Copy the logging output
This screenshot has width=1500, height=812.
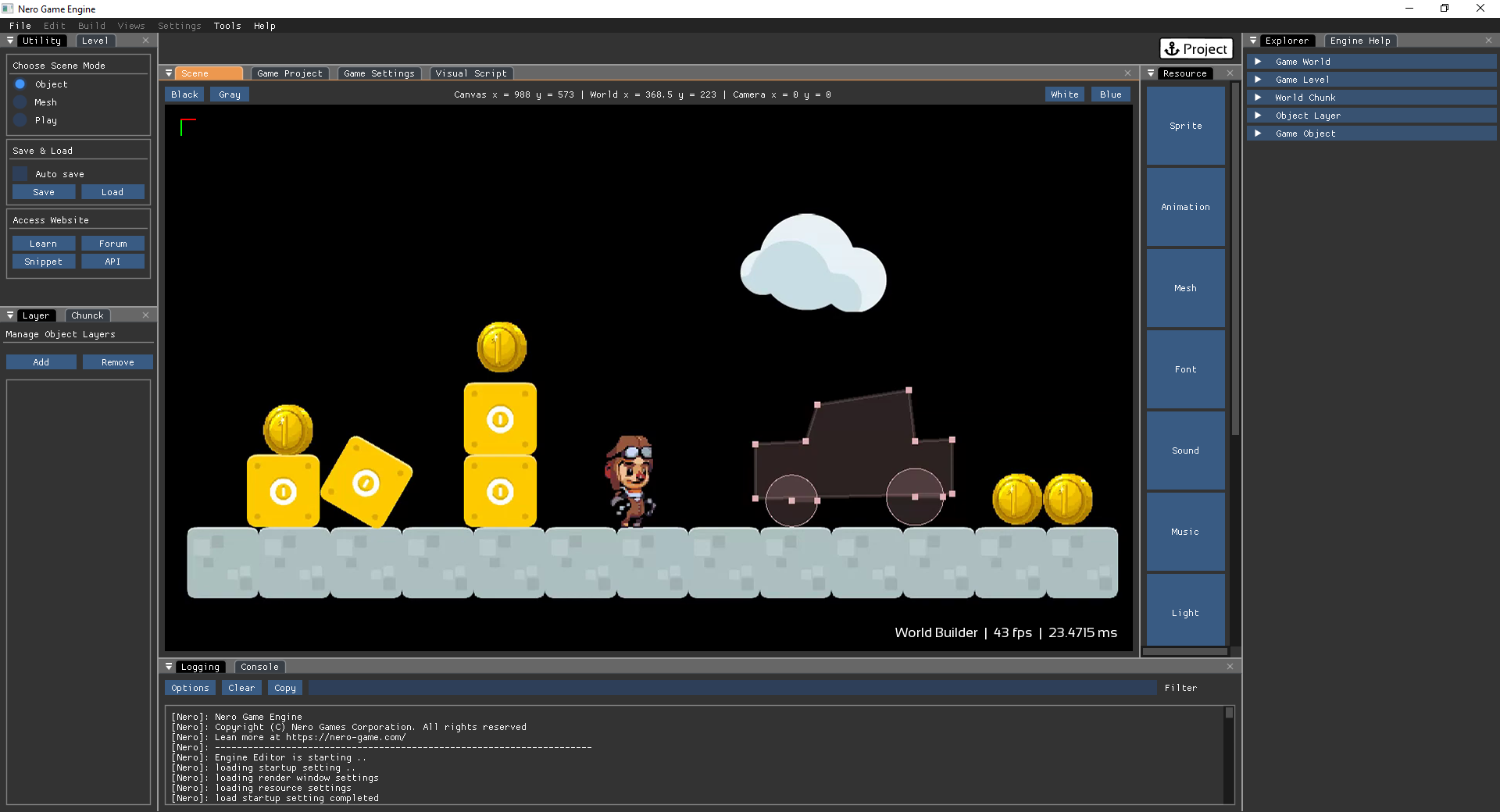click(285, 688)
